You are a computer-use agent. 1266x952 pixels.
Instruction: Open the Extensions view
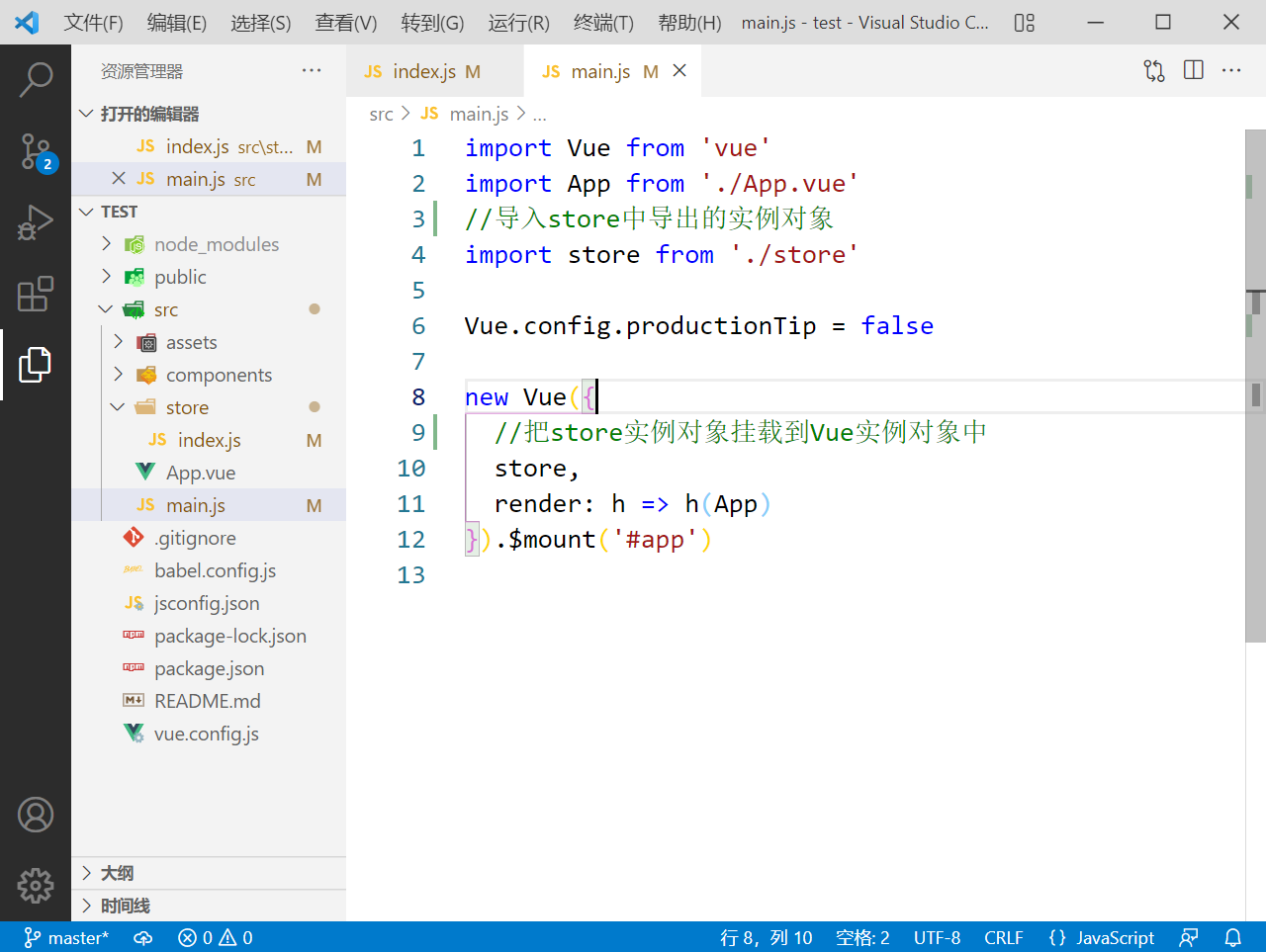pos(36,294)
